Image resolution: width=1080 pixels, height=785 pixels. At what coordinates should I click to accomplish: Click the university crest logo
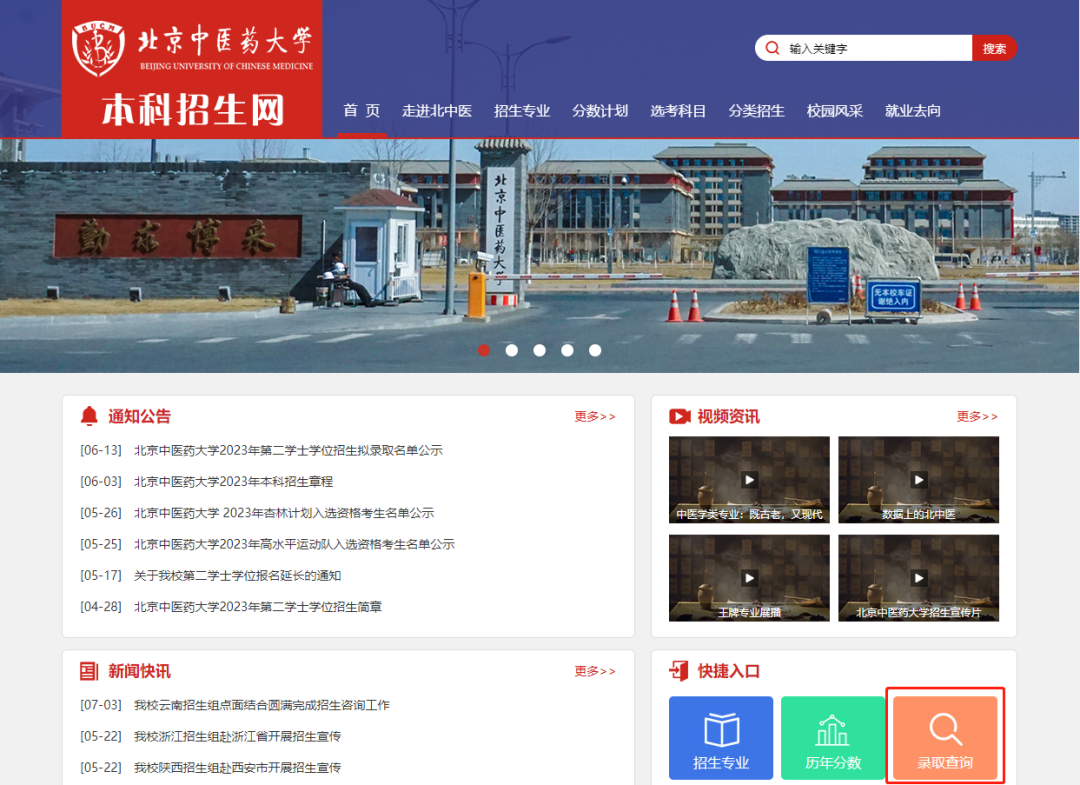(98, 49)
